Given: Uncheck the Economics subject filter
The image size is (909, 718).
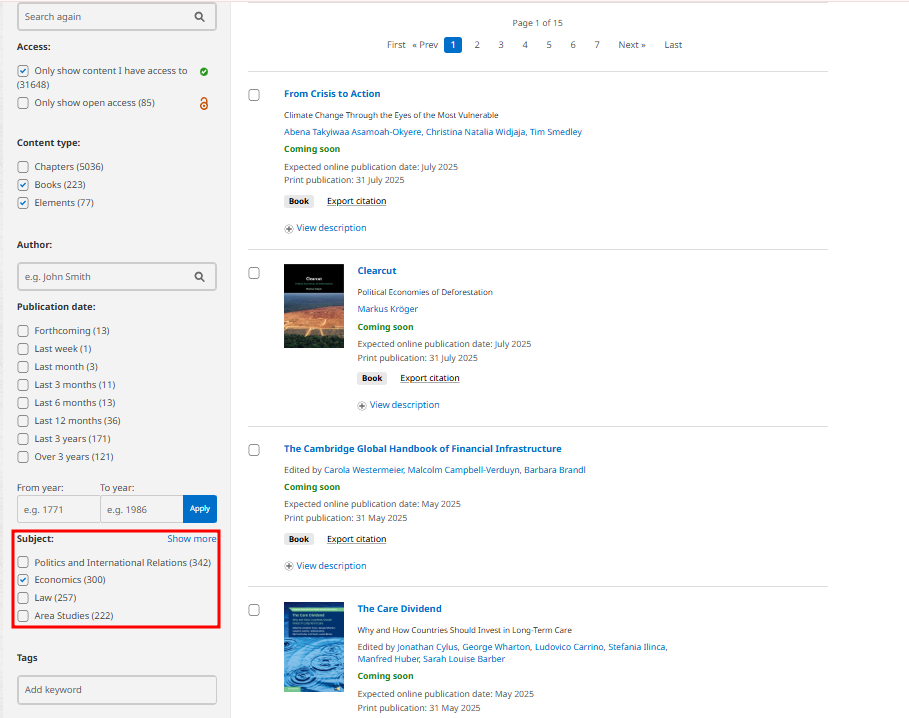Looking at the screenshot, I should pyautogui.click(x=23, y=580).
